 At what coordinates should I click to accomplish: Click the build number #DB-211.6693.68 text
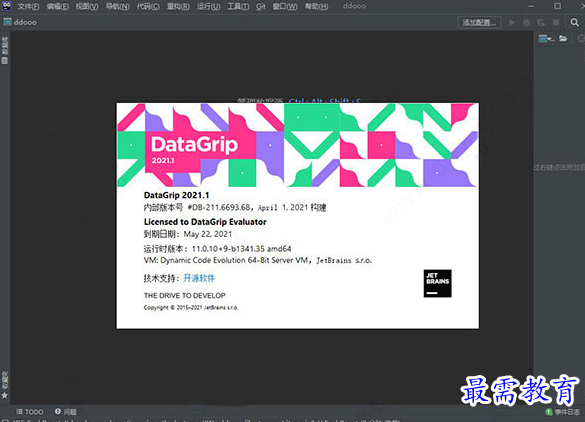point(219,207)
